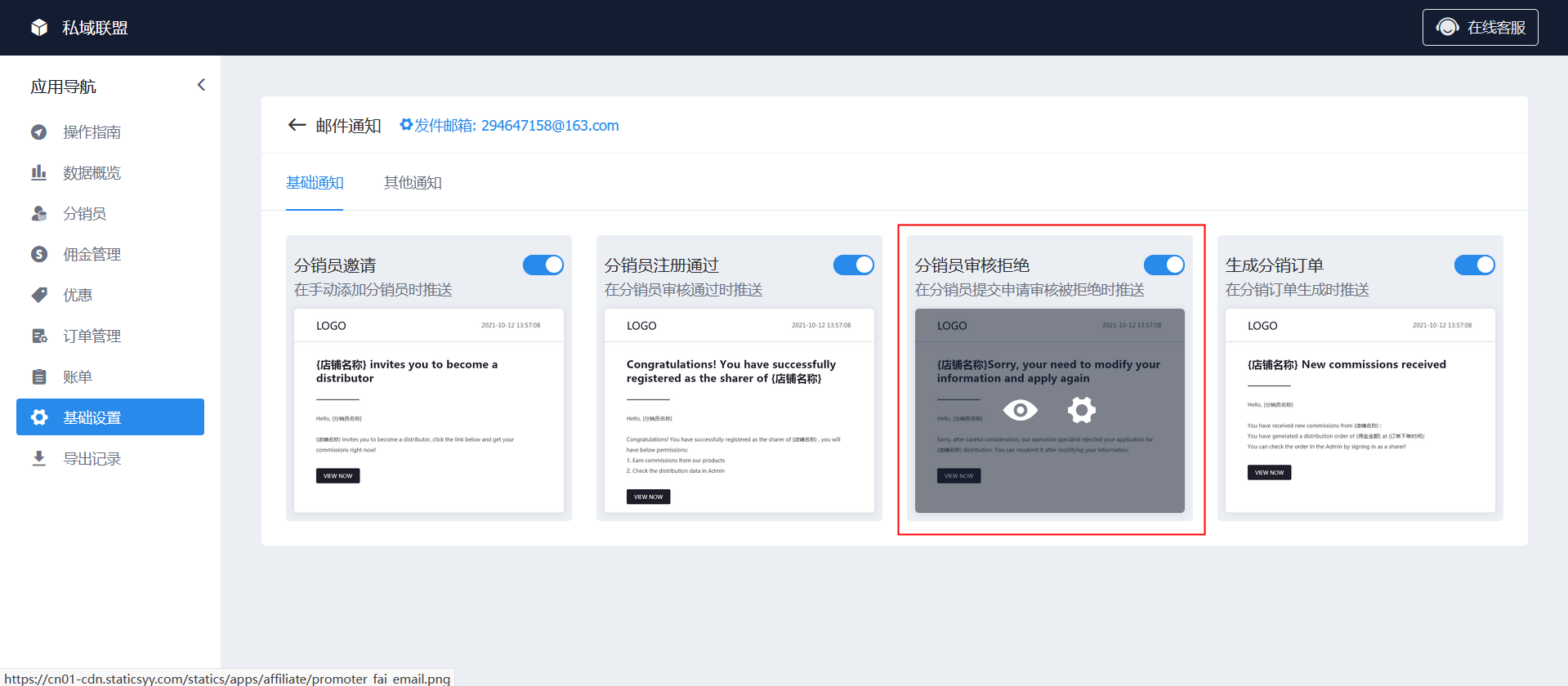The image size is (1568, 686).
Task: Open the 生成分销订单 email template thumbnail
Action: pyautogui.click(x=1360, y=411)
